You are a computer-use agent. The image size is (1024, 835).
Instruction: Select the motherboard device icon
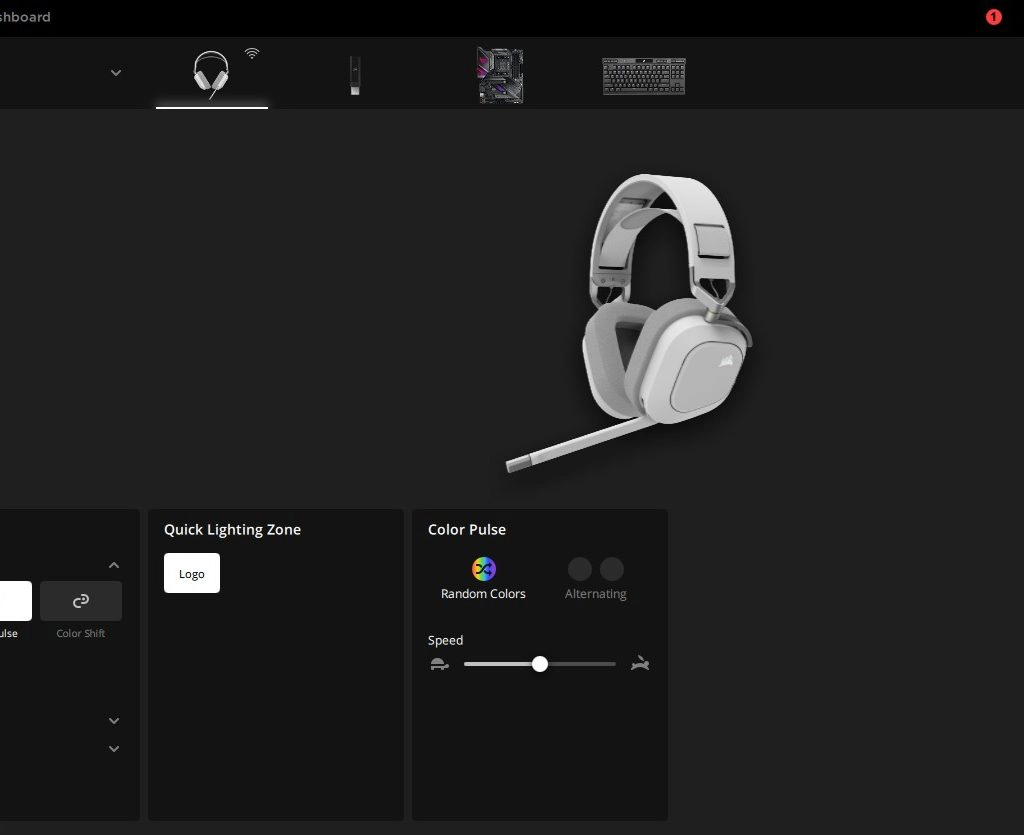tap(499, 75)
